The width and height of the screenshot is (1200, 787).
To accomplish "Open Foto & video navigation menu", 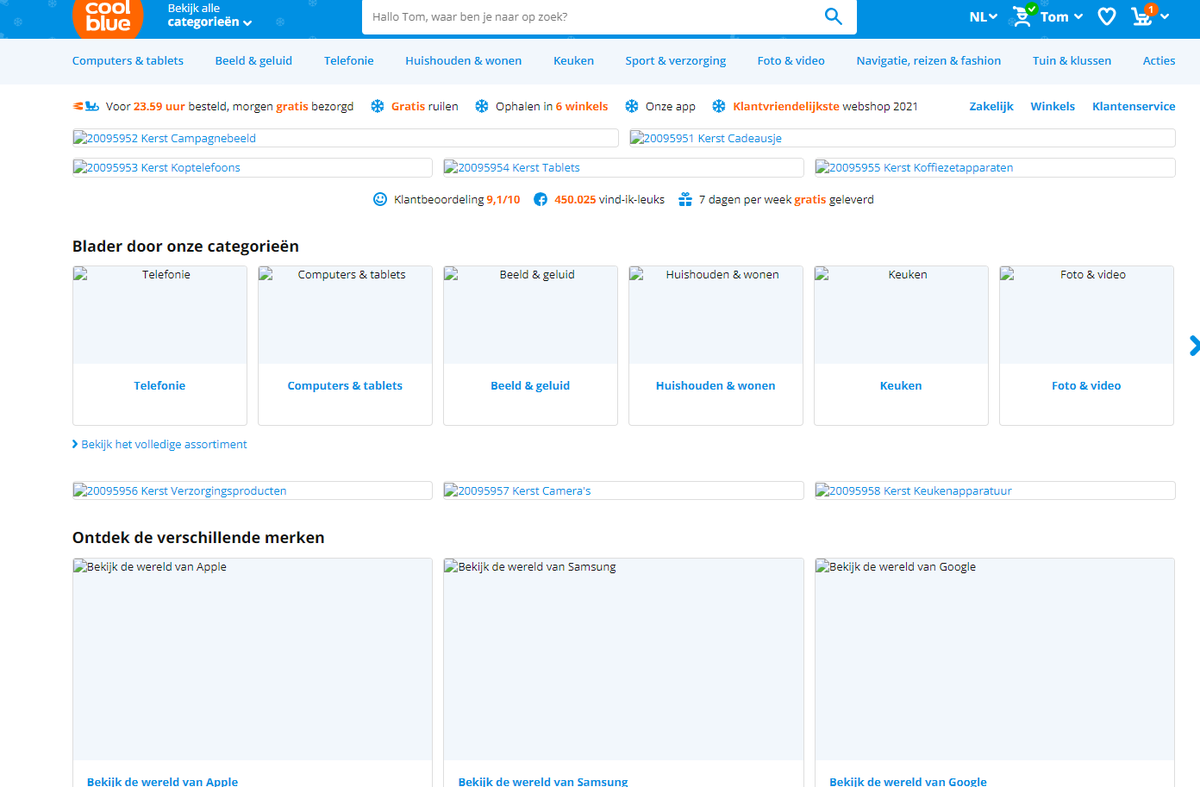I will point(791,61).
